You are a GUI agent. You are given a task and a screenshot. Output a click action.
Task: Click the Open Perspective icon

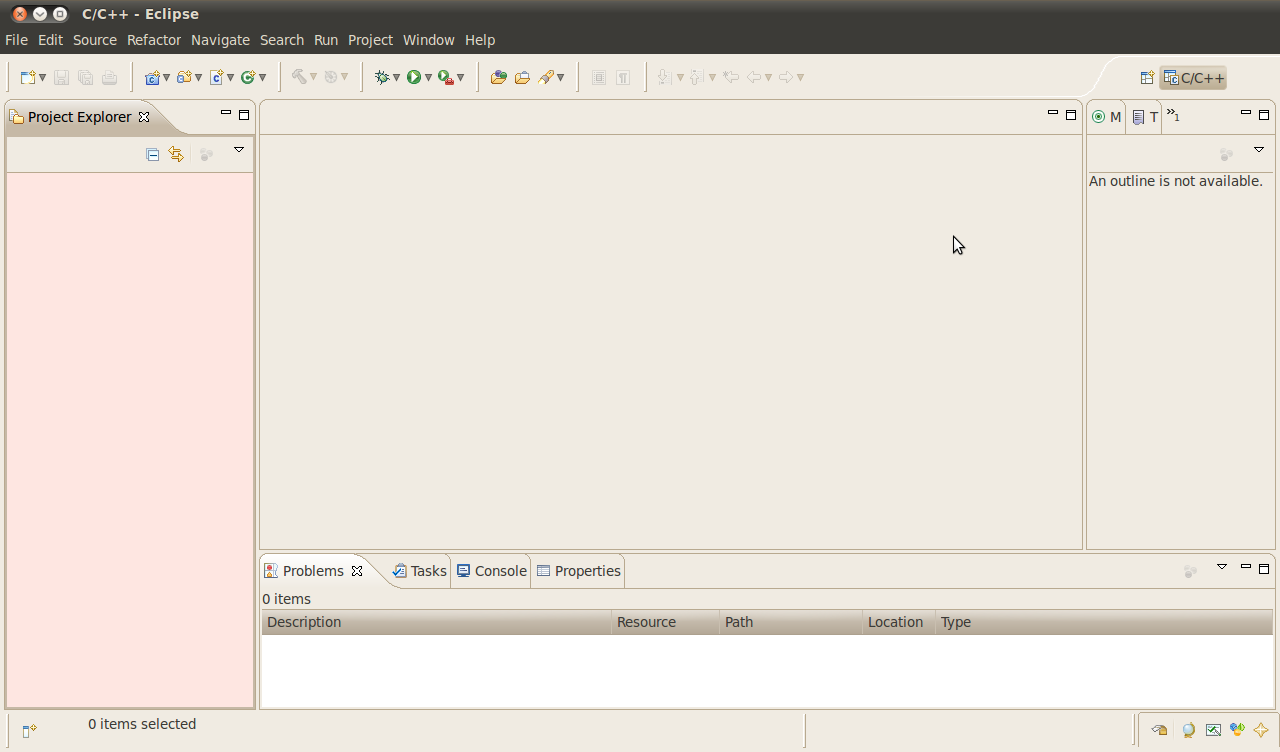(x=1147, y=78)
